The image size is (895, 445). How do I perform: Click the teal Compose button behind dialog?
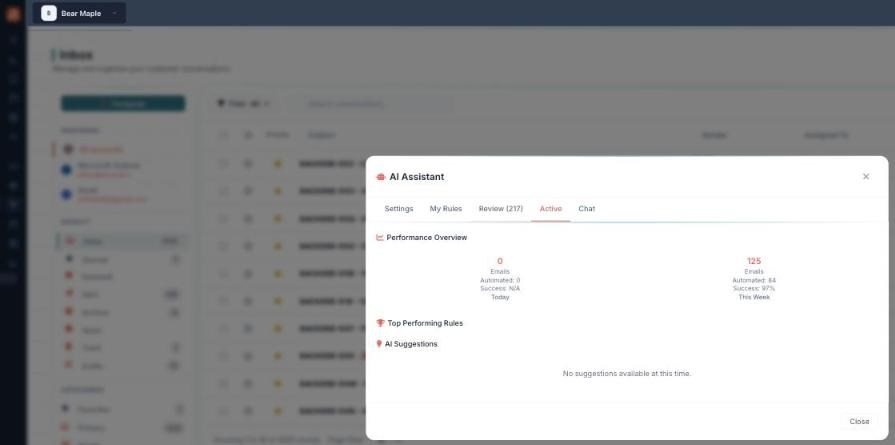coord(123,103)
